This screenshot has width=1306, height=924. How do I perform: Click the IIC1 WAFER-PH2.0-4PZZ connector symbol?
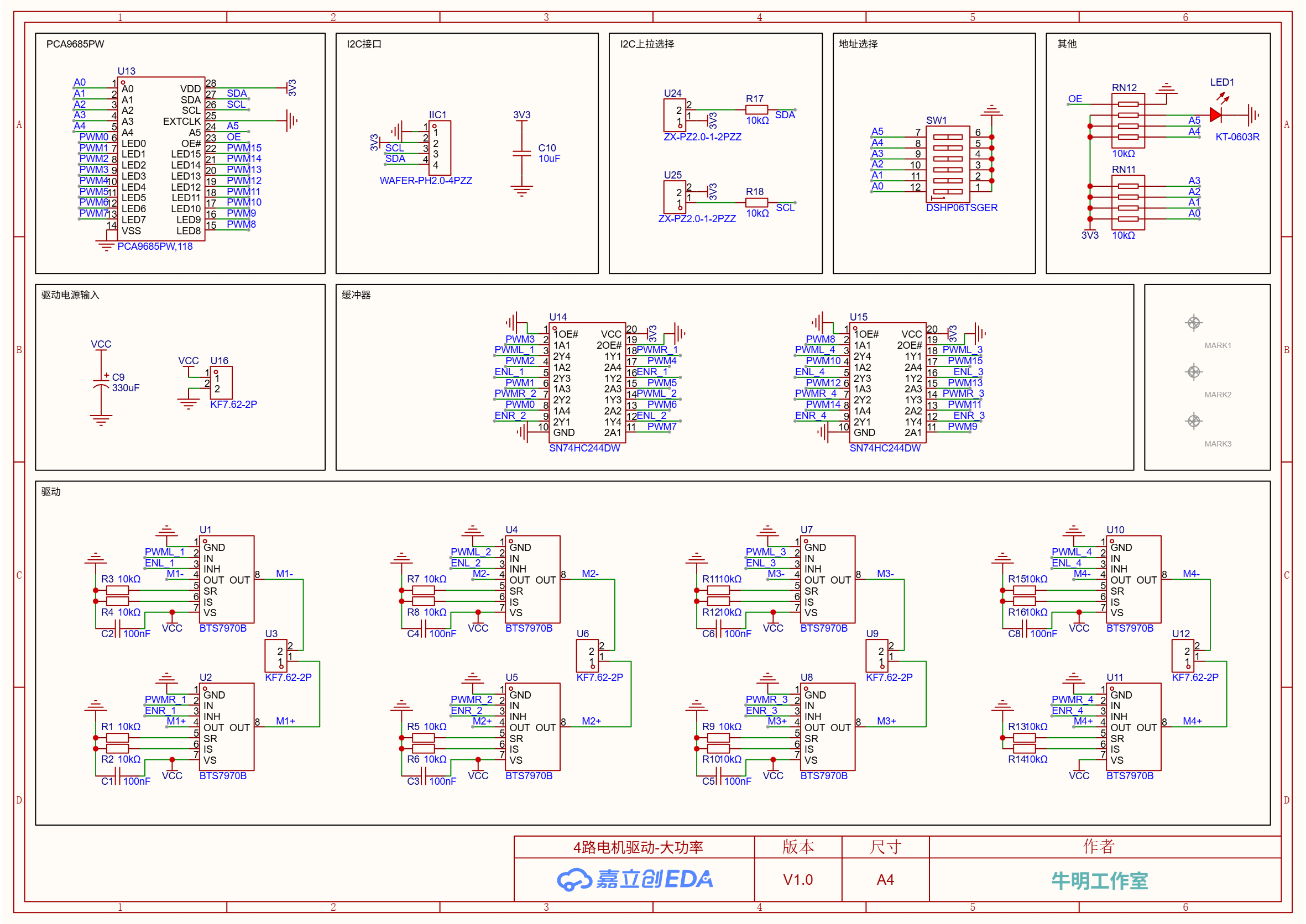tap(439, 148)
